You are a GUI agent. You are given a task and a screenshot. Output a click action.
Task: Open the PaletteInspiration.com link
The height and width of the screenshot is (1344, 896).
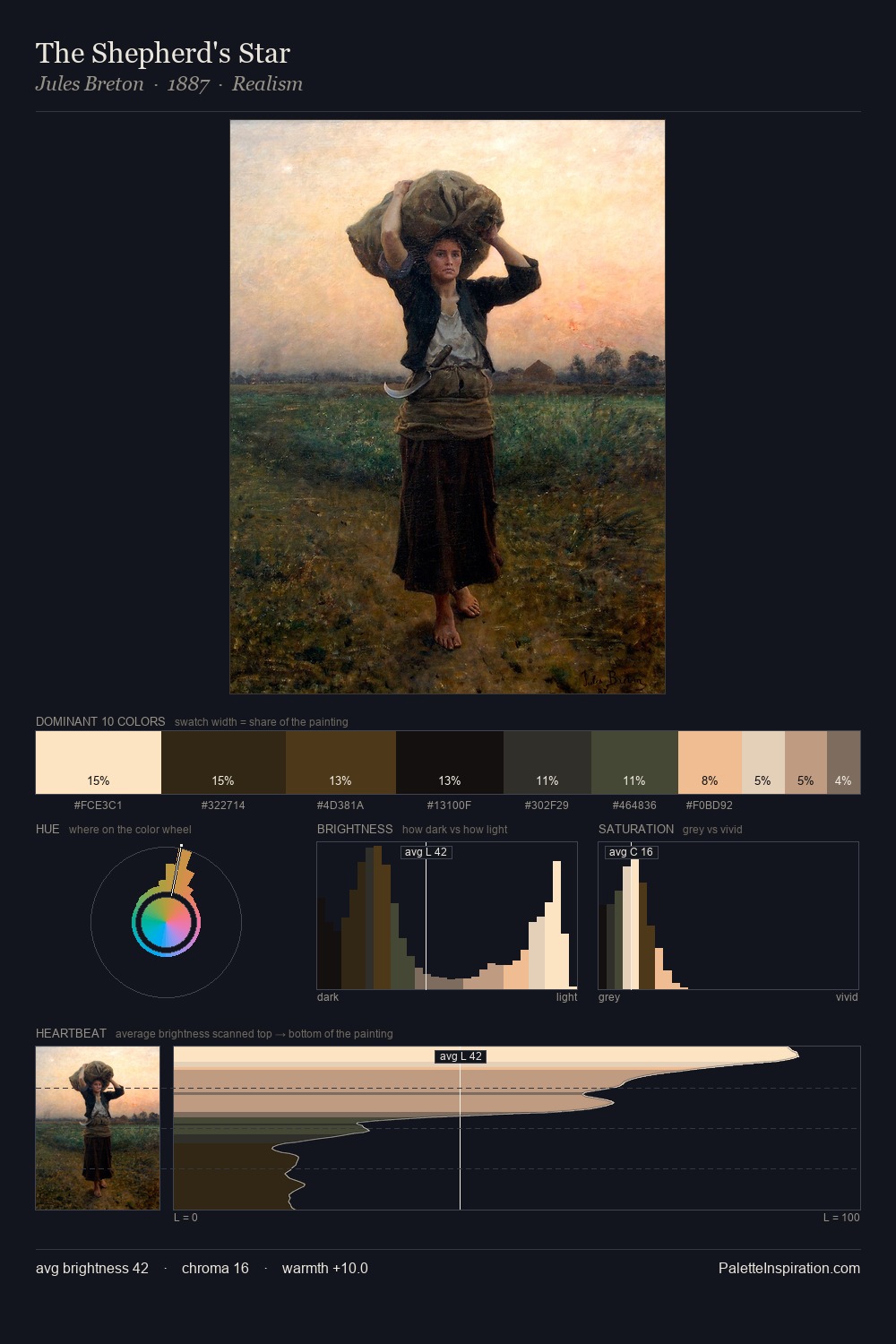[x=788, y=1269]
